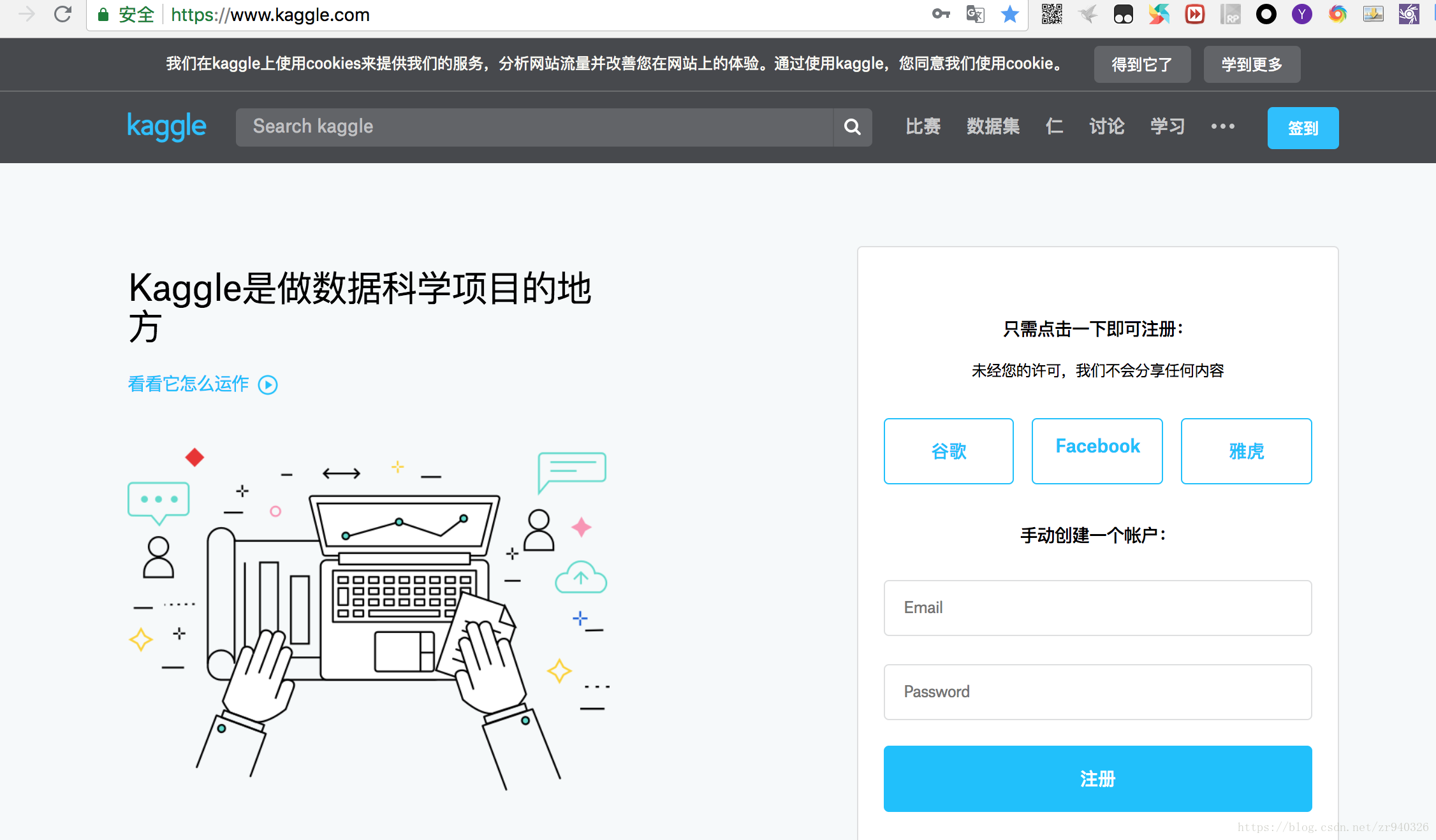This screenshot has height=840, width=1436.
Task: Click the browser reload icon
Action: pyautogui.click(x=62, y=14)
